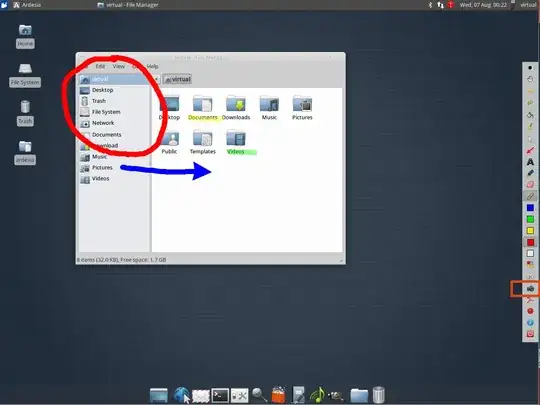Viewport: 540px width, 405px height.
Task: Select the hand pointer tool in Ardesia
Action: (x=530, y=79)
